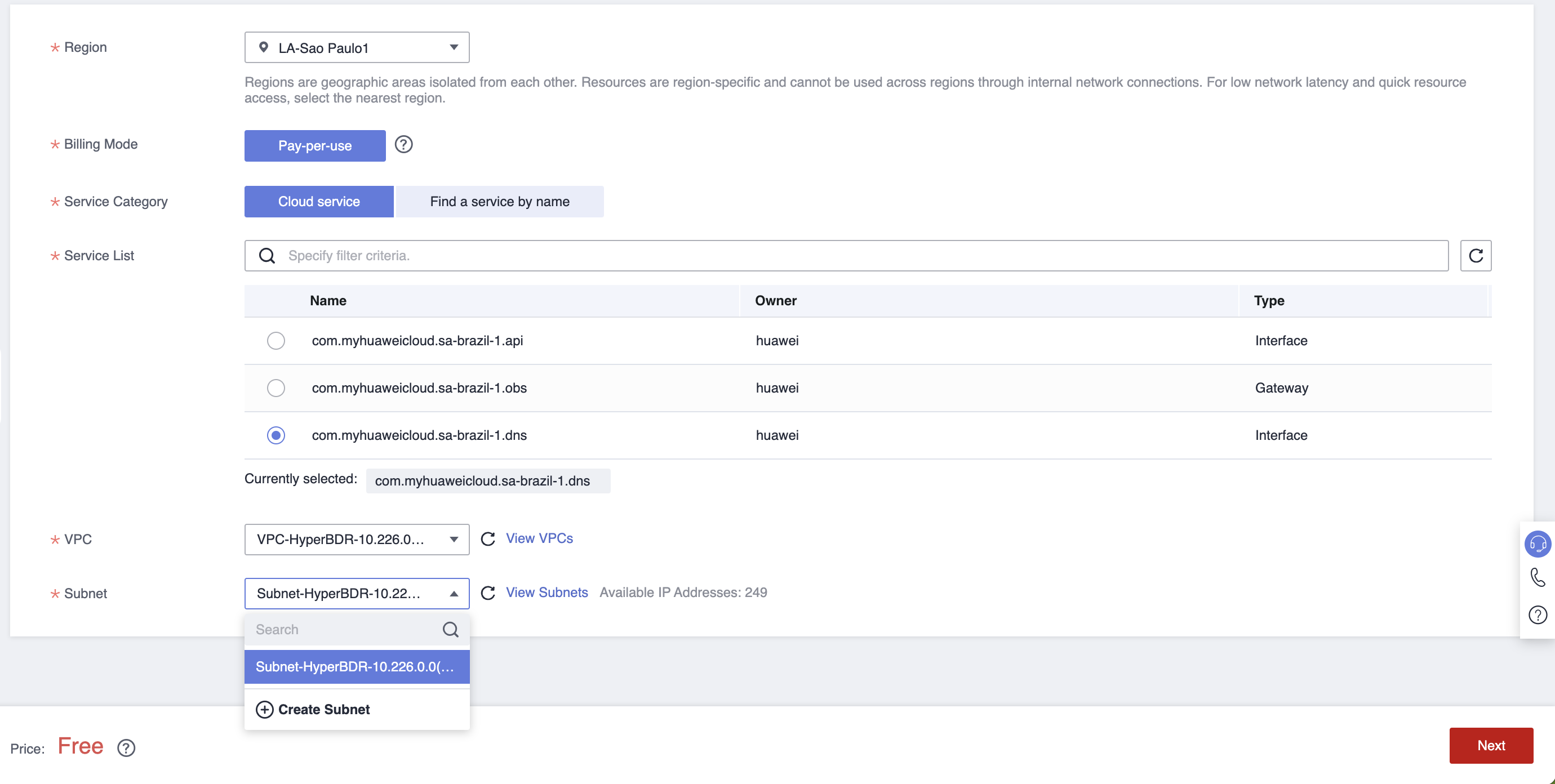Switch to Find a service by name tab
This screenshot has height=784, width=1555.
click(x=499, y=201)
